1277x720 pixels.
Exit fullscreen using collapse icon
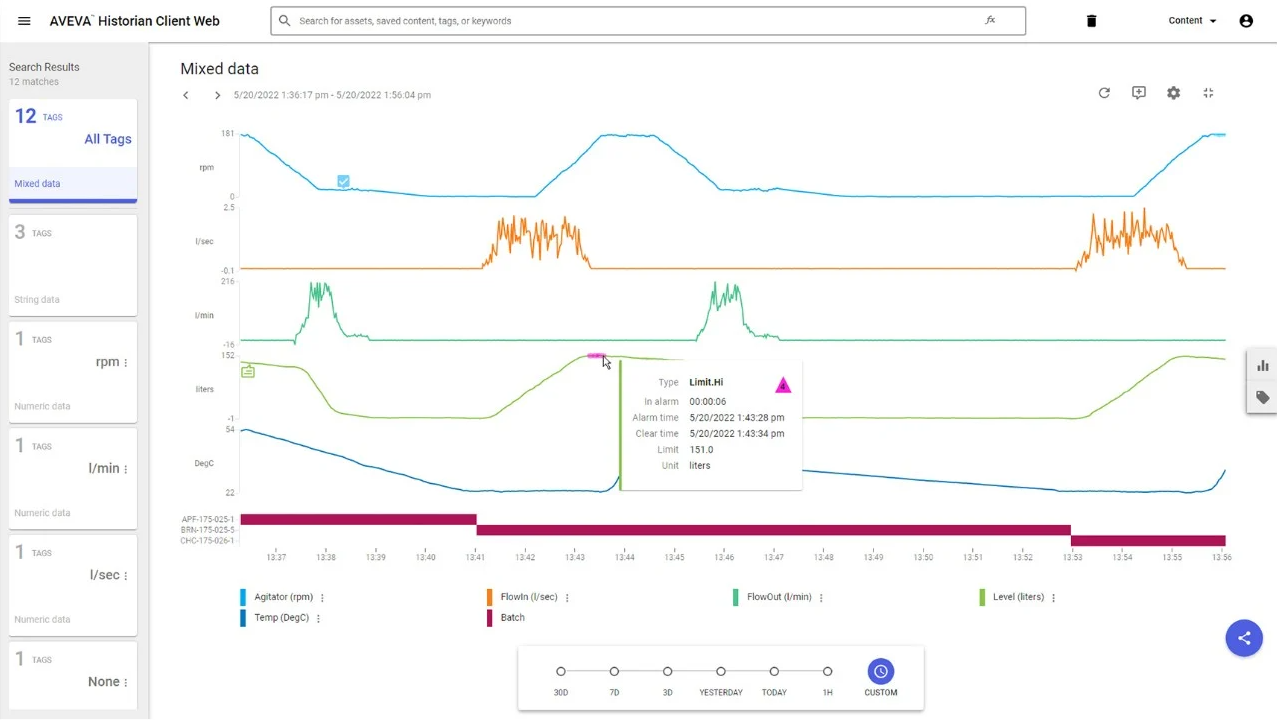1208,93
